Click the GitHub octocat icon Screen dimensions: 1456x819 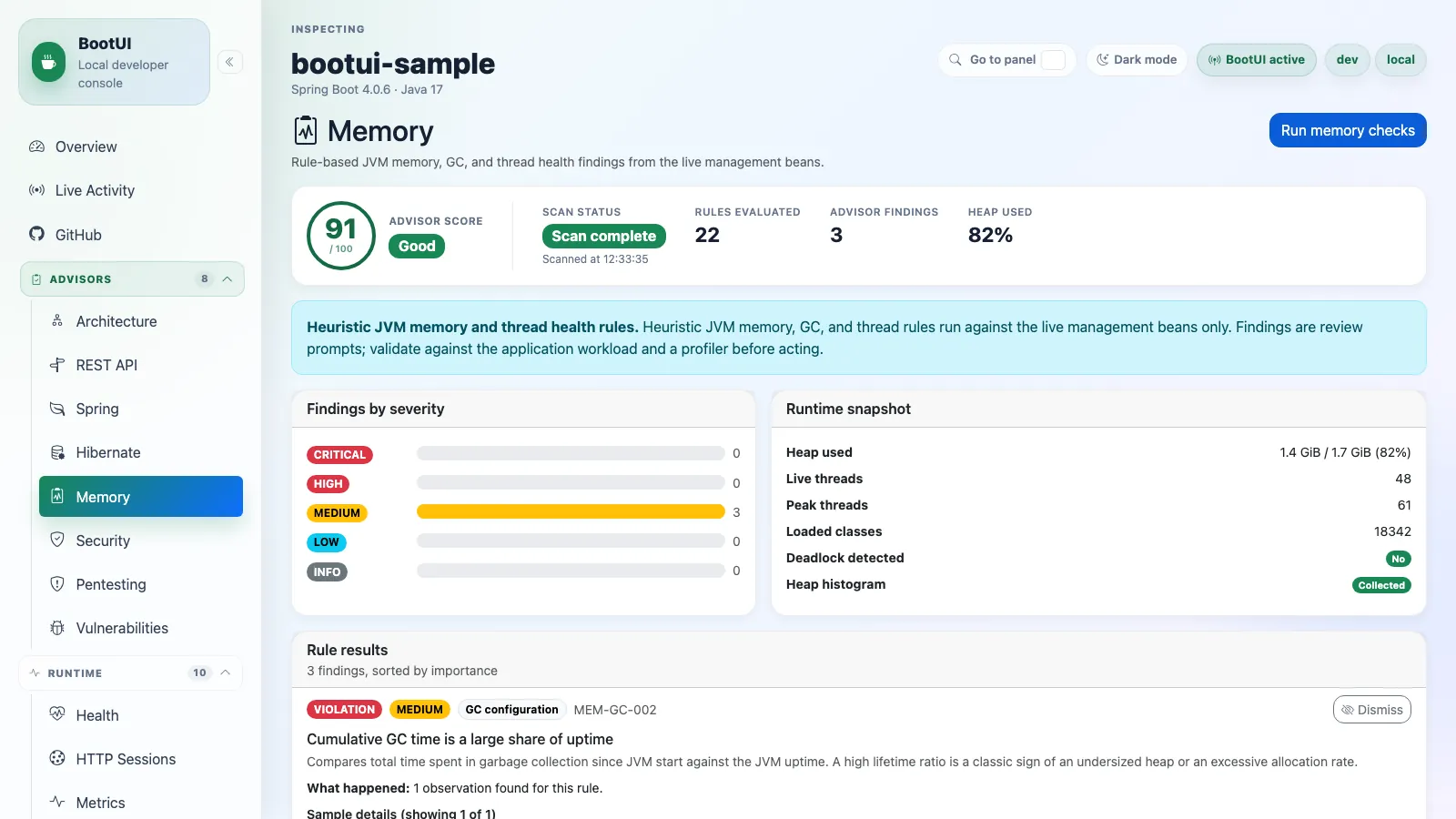pyautogui.click(x=36, y=234)
